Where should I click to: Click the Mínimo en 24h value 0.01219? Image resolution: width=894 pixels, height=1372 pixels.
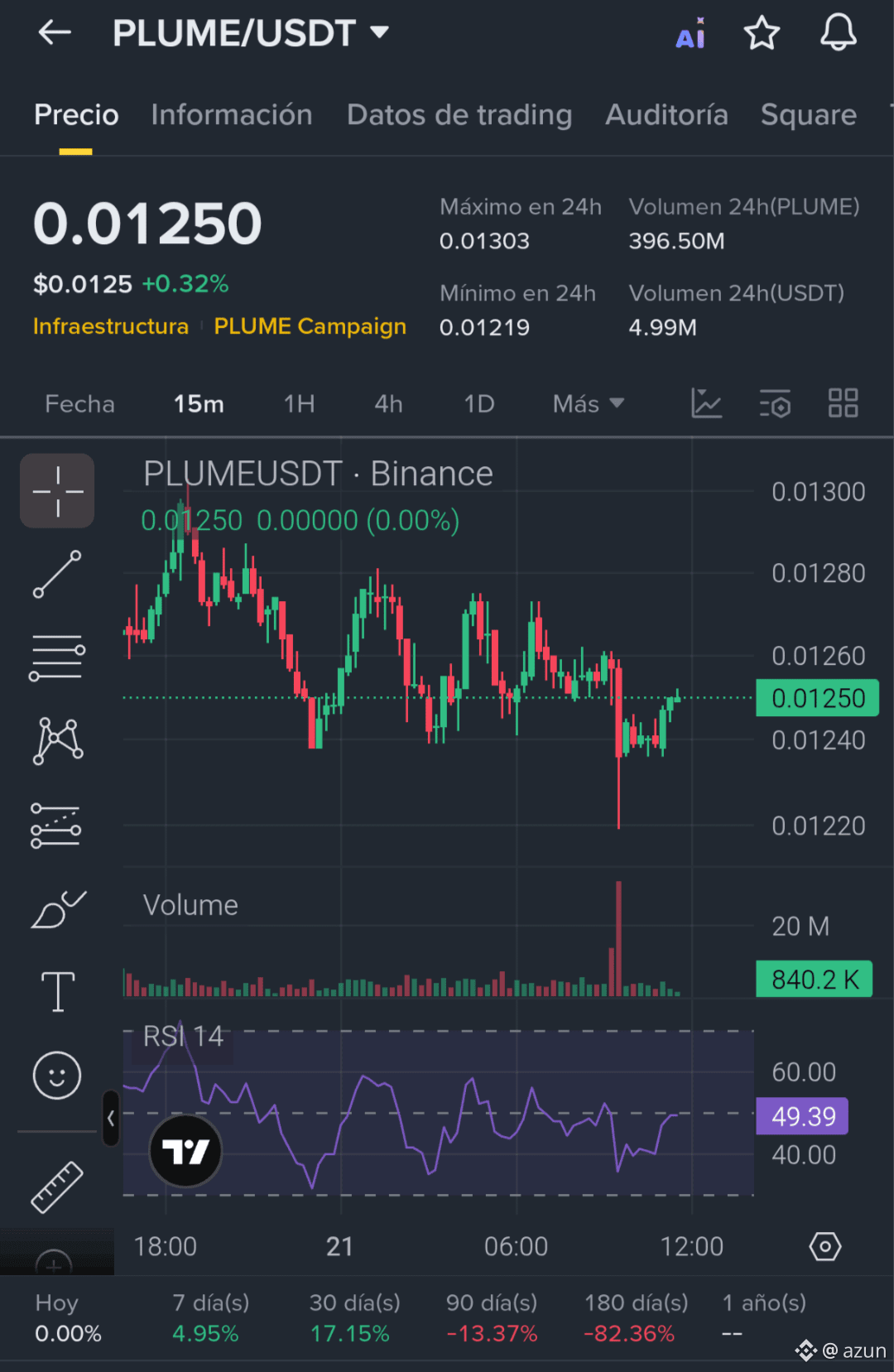(484, 327)
